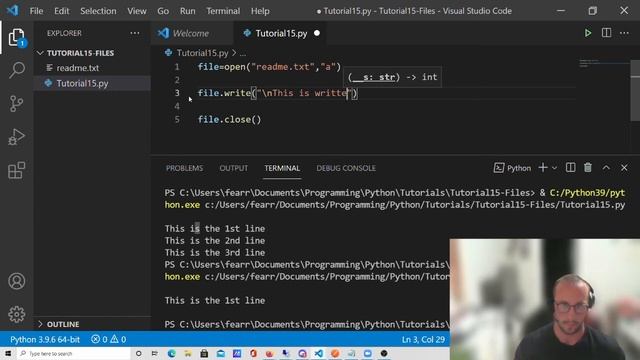
Task: Switch to the Output panel tab
Action: (233, 168)
